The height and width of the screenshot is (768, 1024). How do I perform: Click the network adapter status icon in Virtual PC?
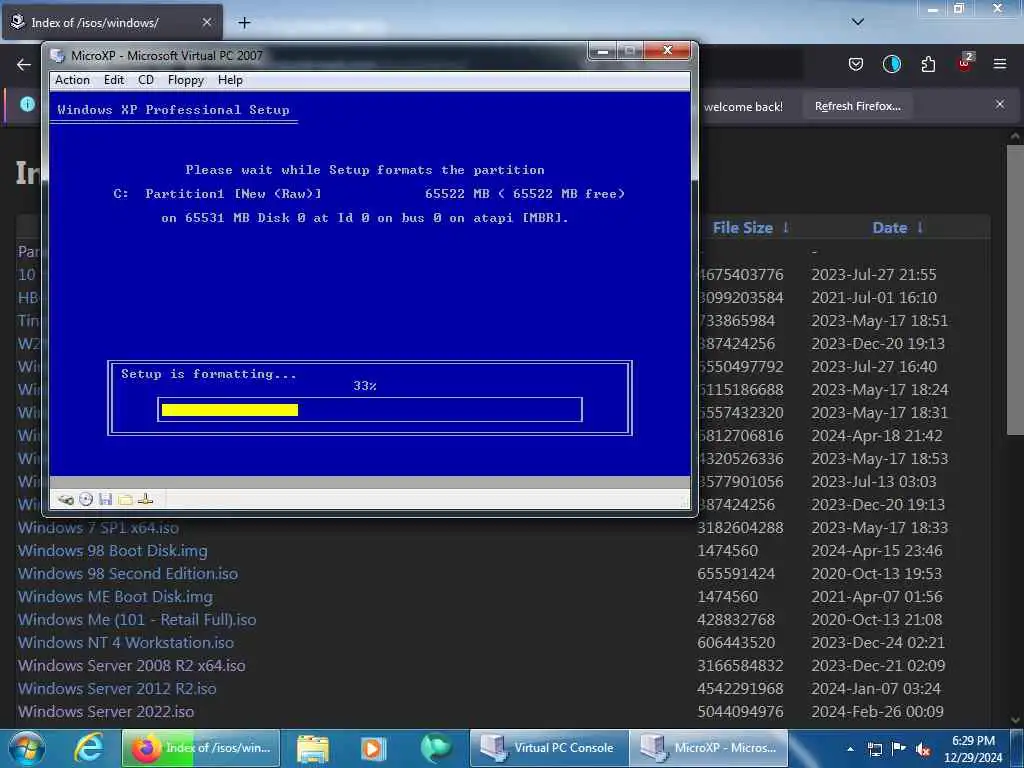click(146, 500)
